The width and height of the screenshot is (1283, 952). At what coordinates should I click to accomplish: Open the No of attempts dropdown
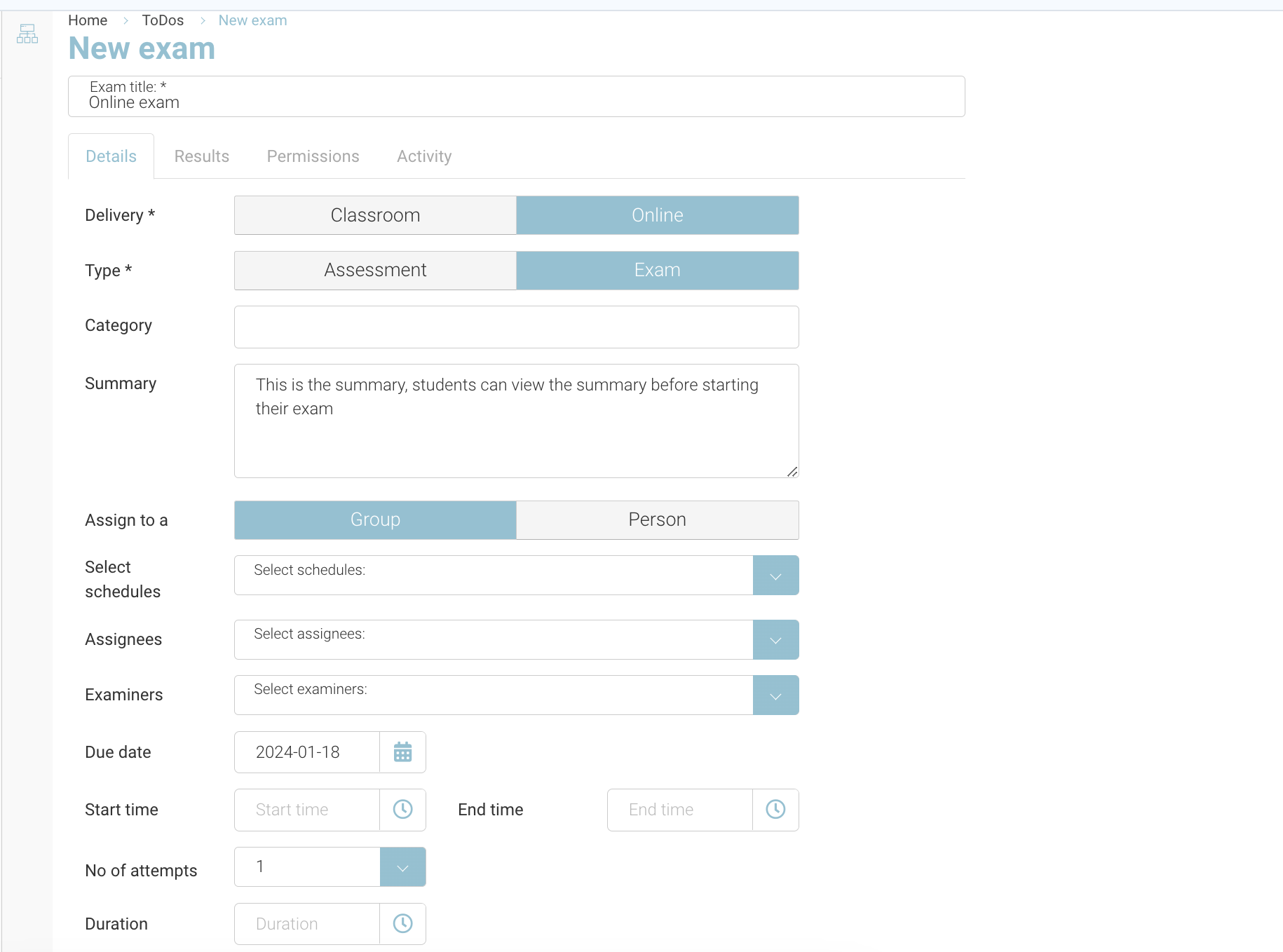[x=402, y=867]
